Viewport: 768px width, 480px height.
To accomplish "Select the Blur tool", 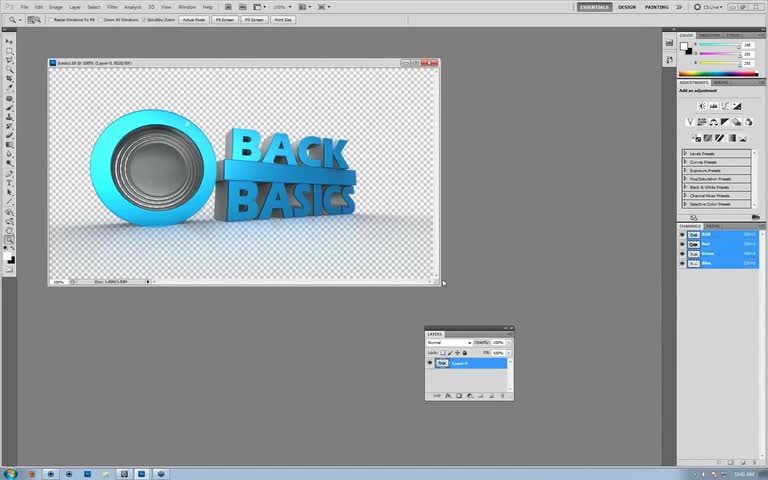I will point(9,154).
